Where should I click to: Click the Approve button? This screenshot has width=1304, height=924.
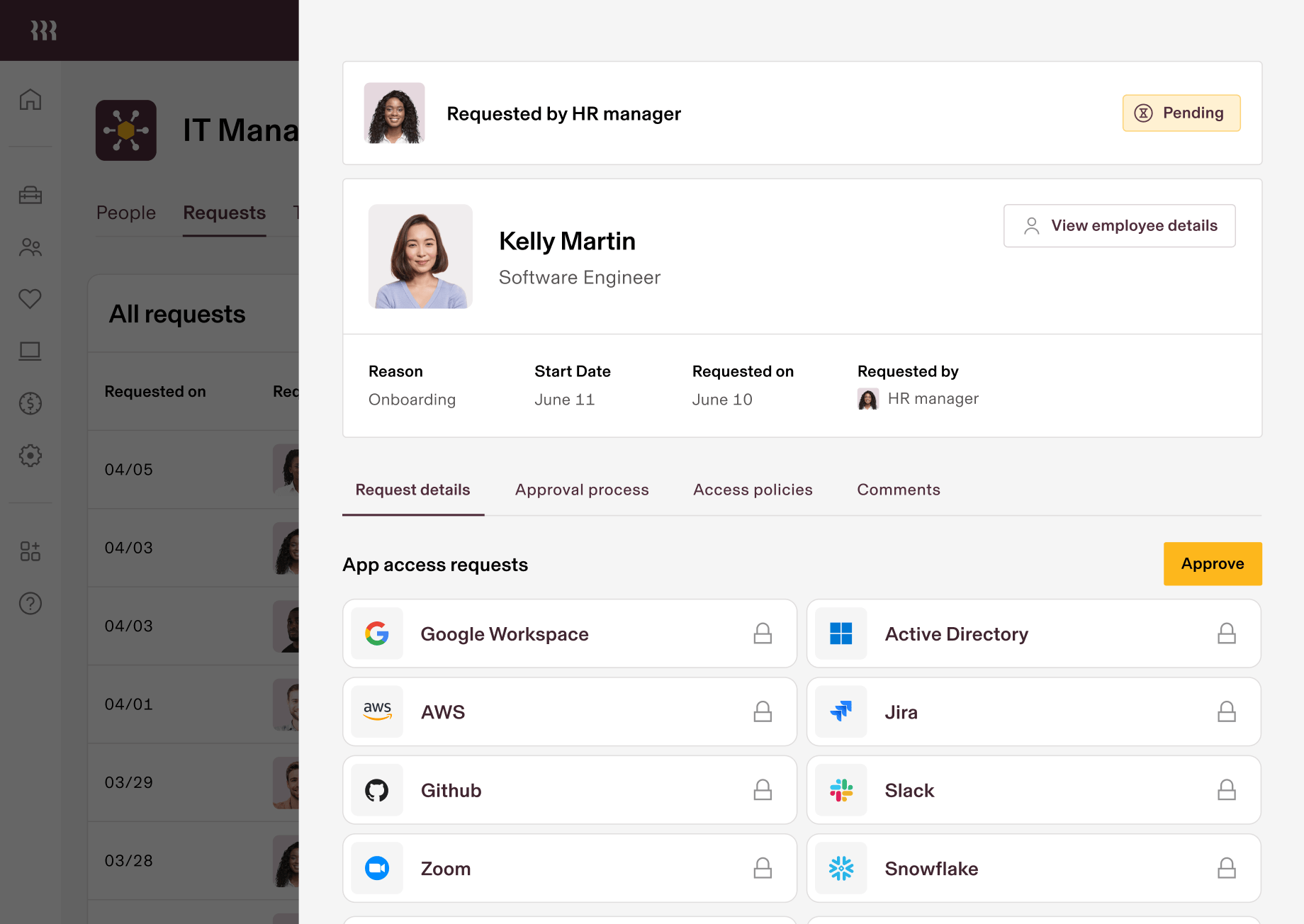click(1213, 564)
